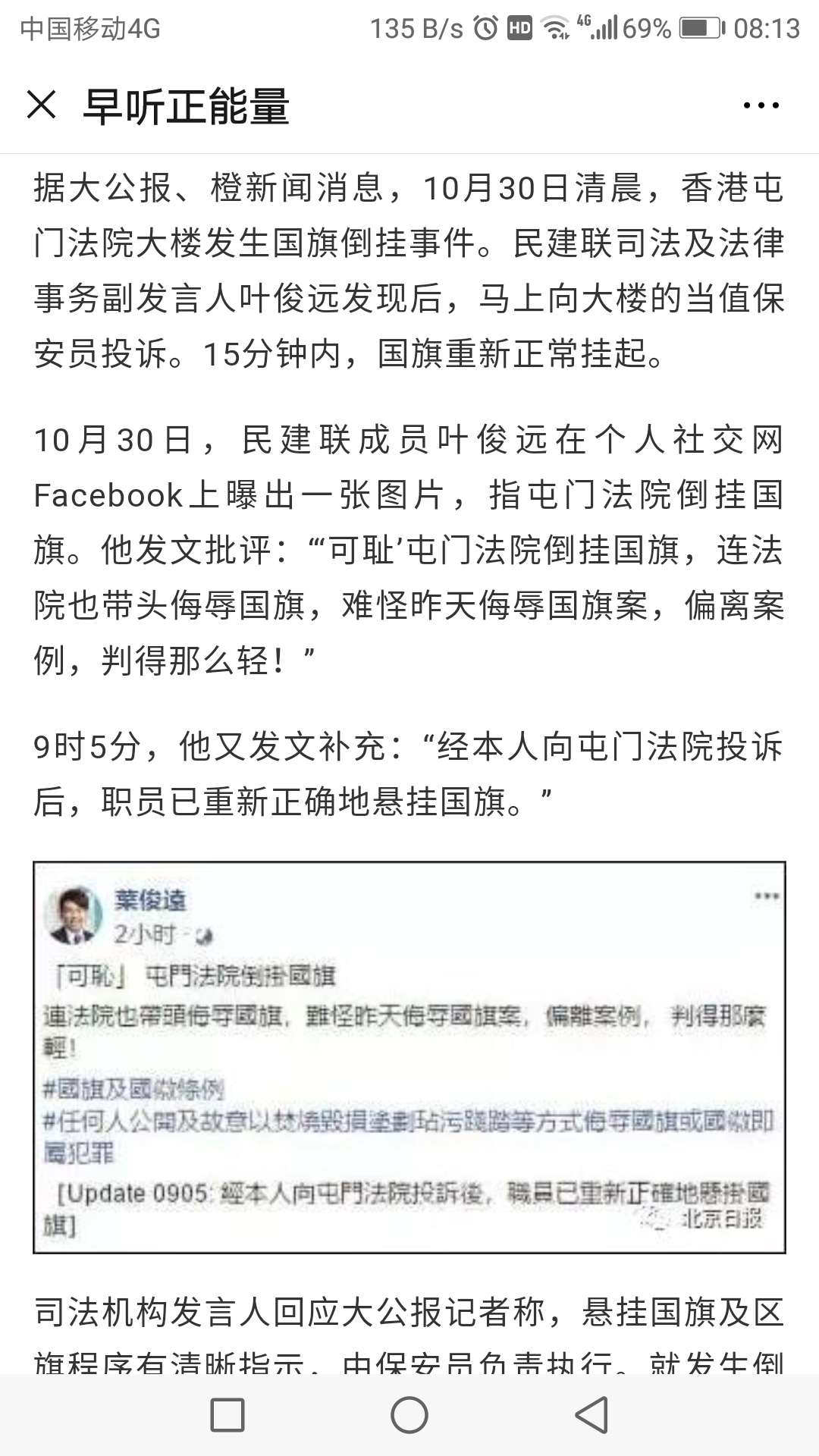Tap the profile photo in the post image

point(74,914)
